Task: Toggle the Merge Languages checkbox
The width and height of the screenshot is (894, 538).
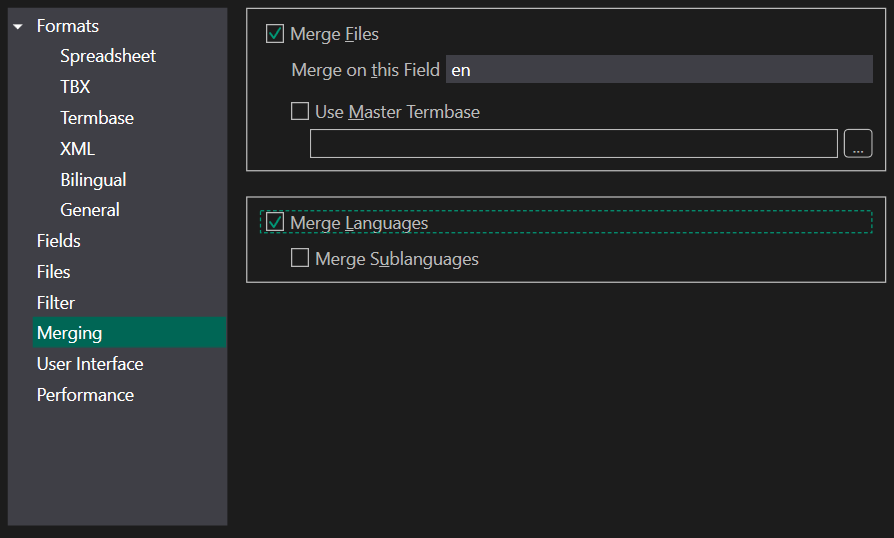Action: coord(275,222)
